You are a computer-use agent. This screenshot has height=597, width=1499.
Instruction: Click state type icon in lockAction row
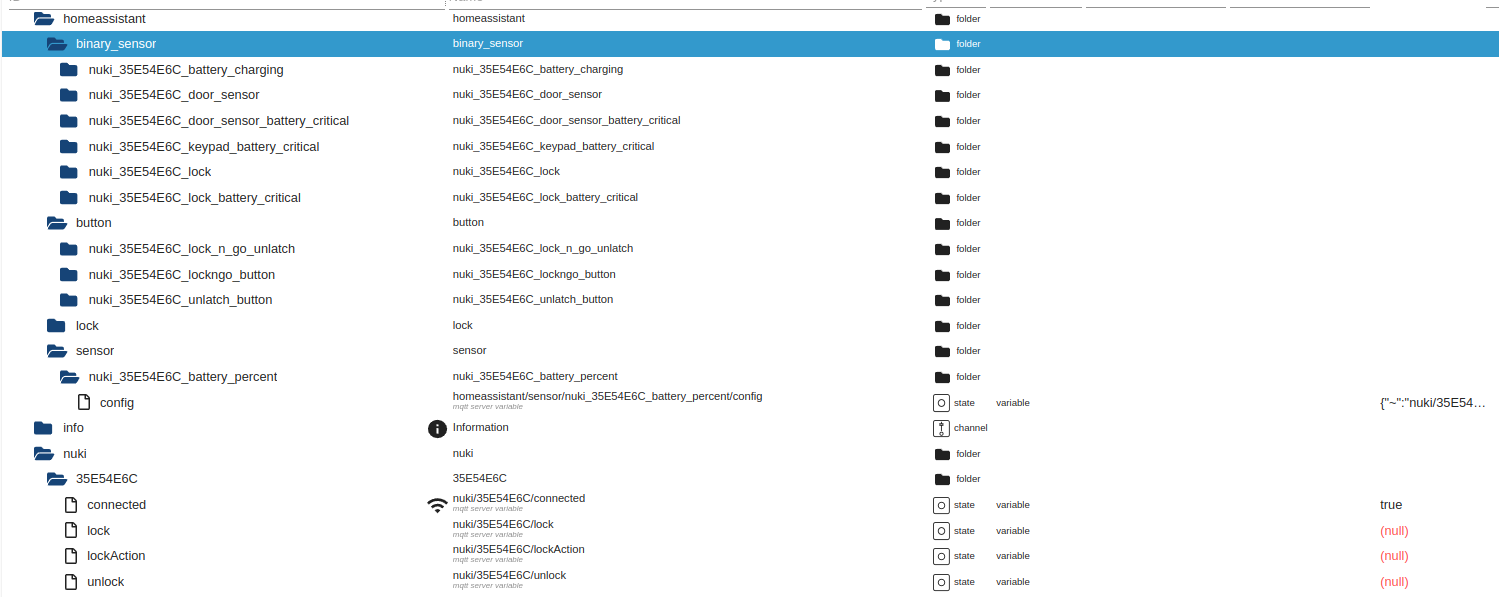[x=940, y=556]
